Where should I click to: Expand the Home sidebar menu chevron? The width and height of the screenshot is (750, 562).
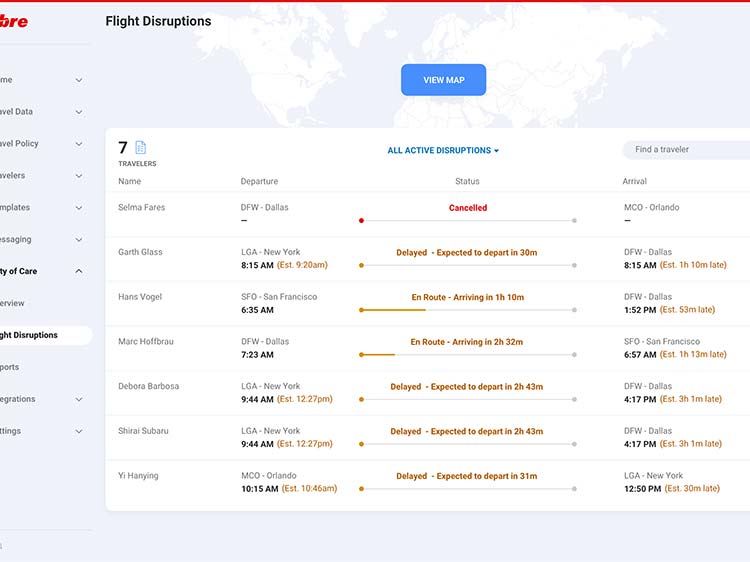click(79, 80)
